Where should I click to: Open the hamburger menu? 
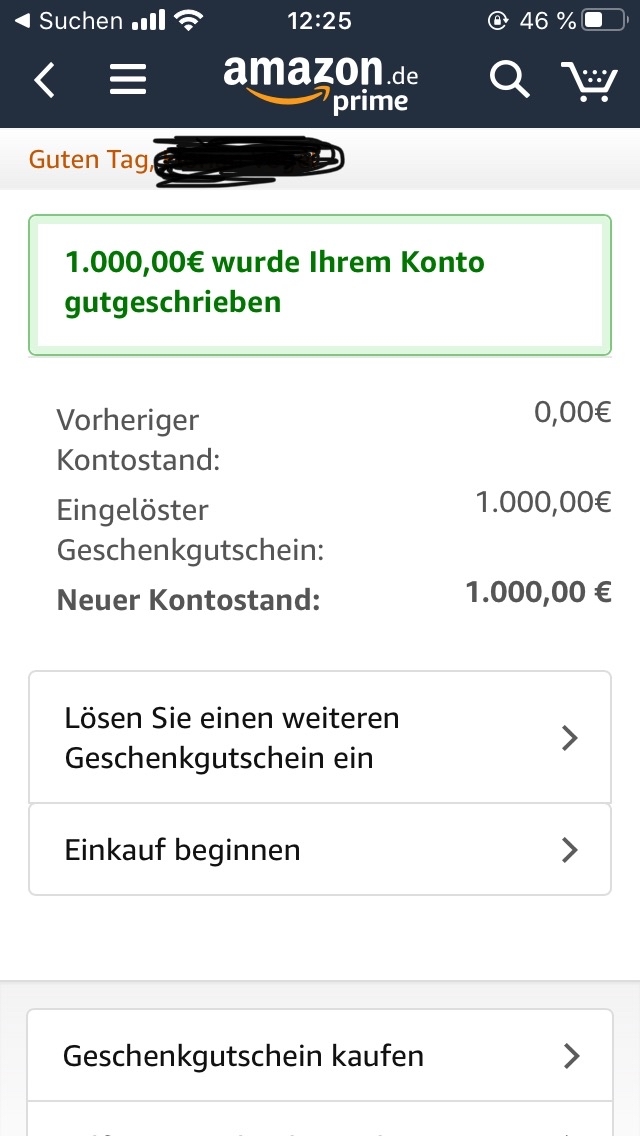[x=128, y=80]
